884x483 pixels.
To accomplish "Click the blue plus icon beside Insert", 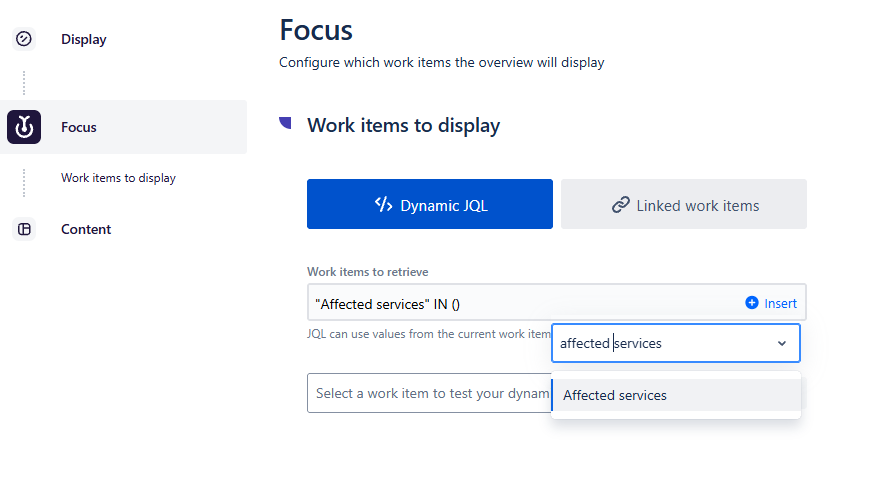I will (752, 303).
